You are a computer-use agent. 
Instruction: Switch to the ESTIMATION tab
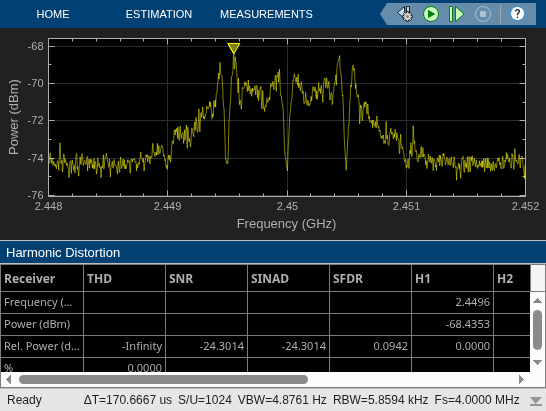point(159,14)
